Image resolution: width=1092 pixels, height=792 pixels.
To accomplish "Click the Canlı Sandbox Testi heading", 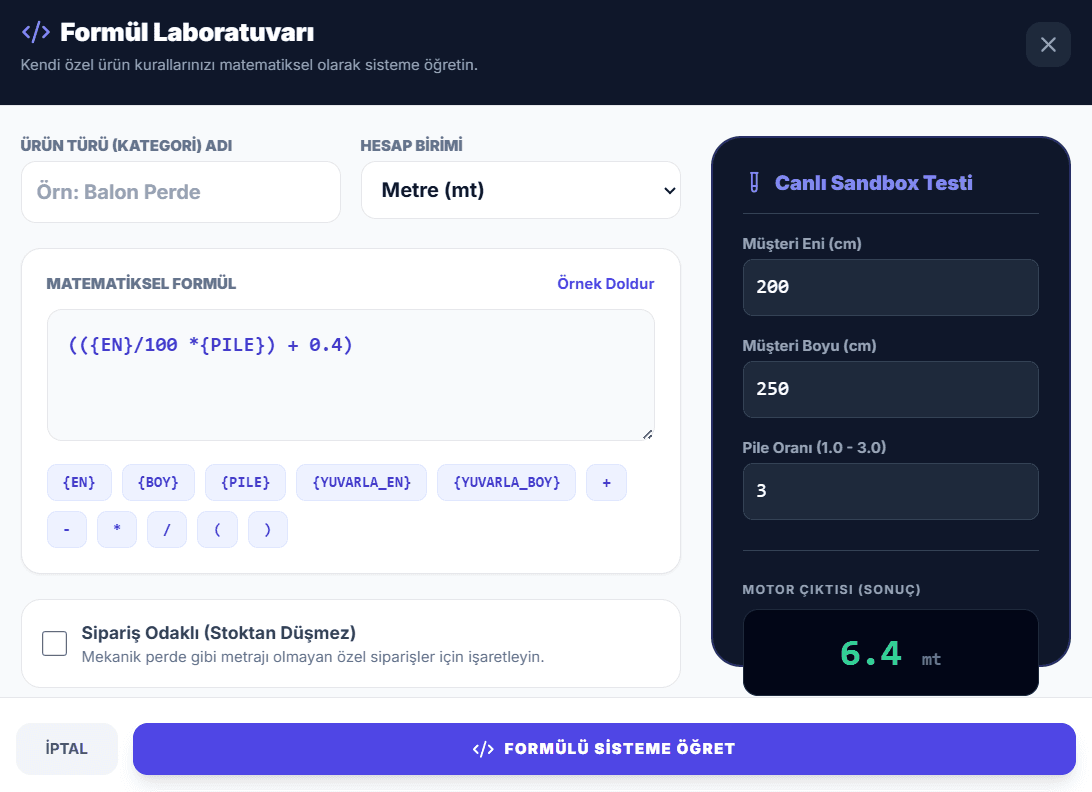I will [x=873, y=183].
